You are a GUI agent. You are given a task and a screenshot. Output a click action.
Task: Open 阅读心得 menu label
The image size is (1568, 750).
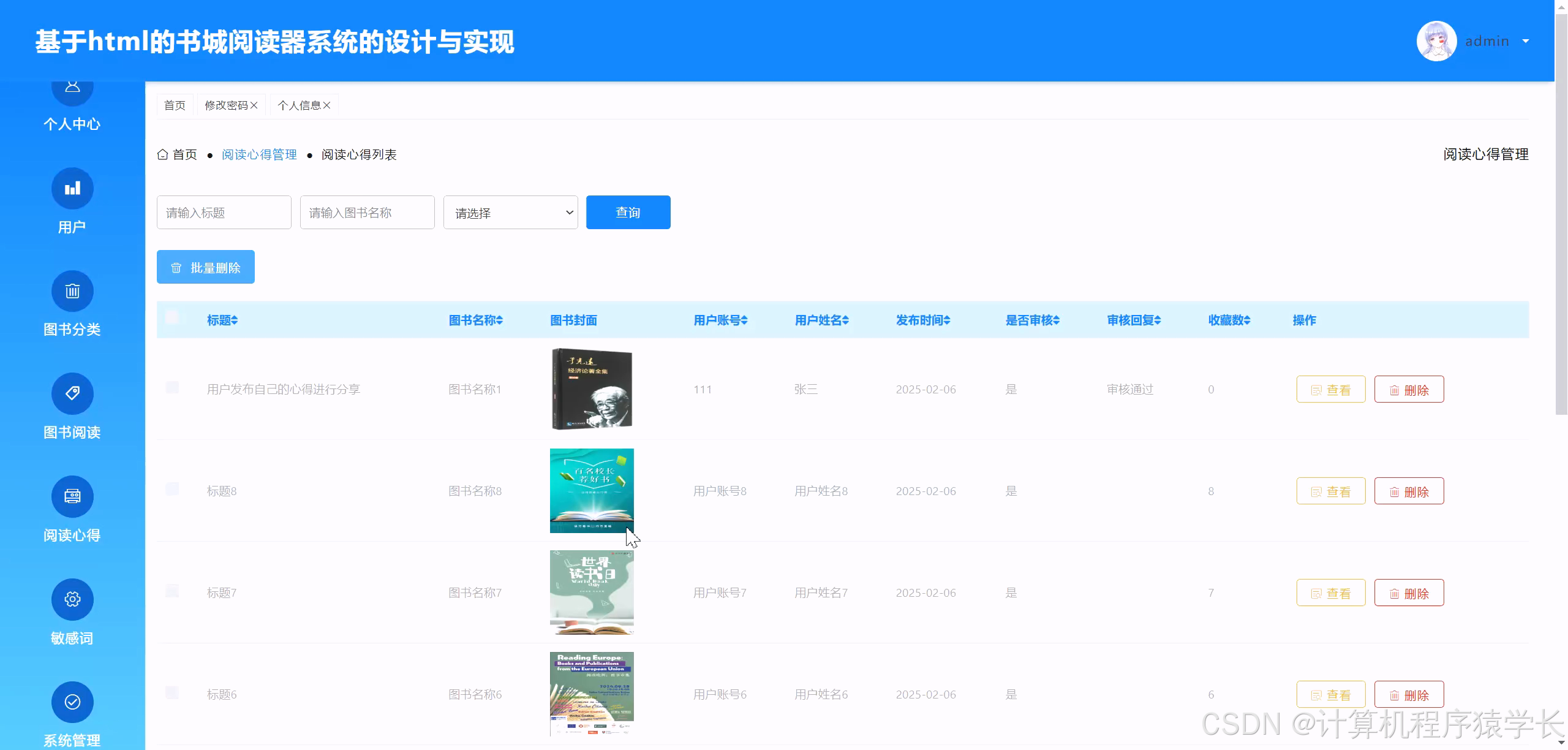72,536
